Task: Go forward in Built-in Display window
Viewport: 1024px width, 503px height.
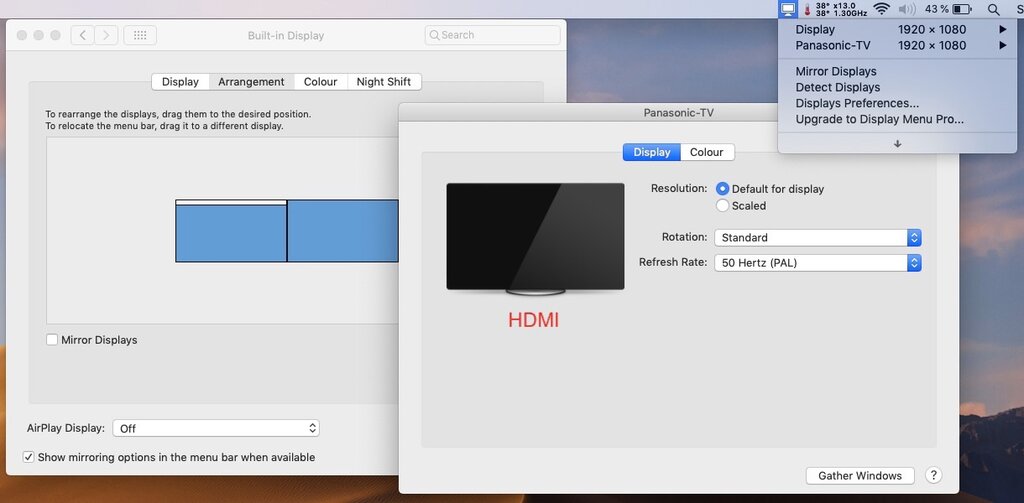Action: [106, 35]
